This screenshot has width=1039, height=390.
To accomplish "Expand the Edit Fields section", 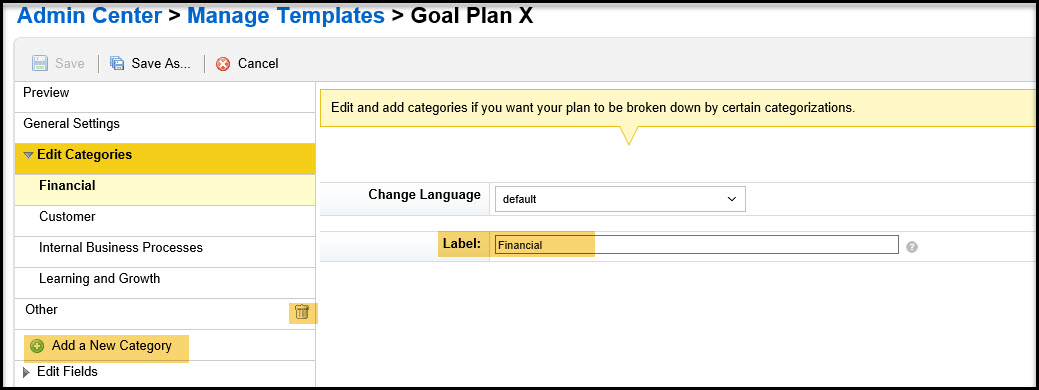I will (x=27, y=373).
